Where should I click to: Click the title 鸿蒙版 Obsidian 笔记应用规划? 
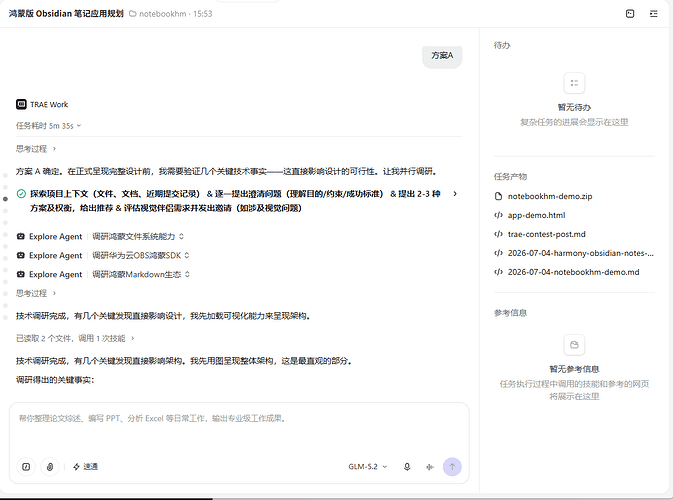click(66, 14)
